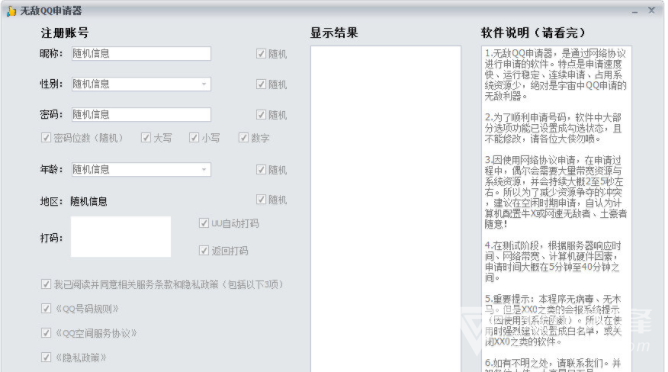Toggle 随机 checkbox for 地区
This screenshot has width=668, height=372.
261,199
